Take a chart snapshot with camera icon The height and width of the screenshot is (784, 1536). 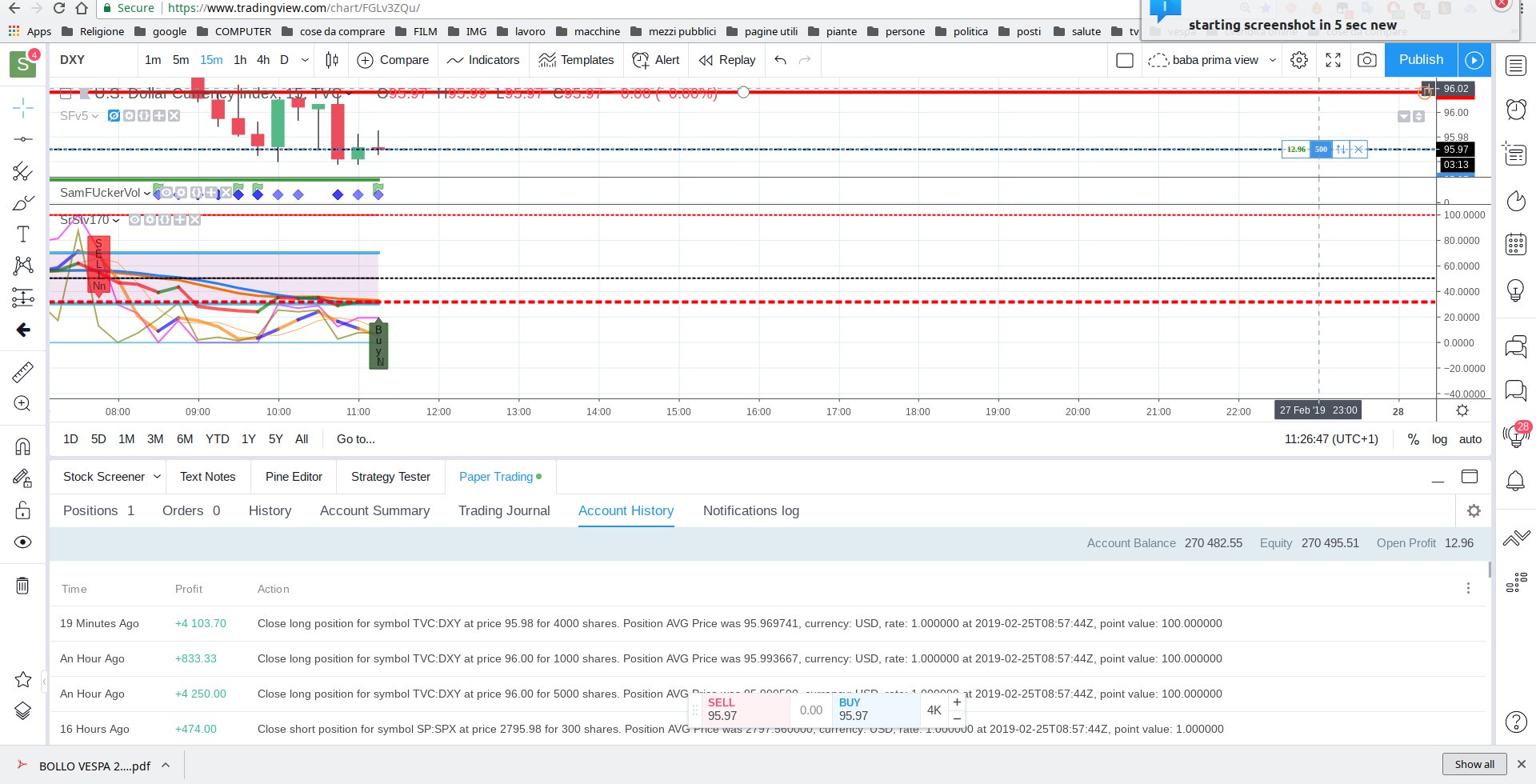(x=1367, y=60)
